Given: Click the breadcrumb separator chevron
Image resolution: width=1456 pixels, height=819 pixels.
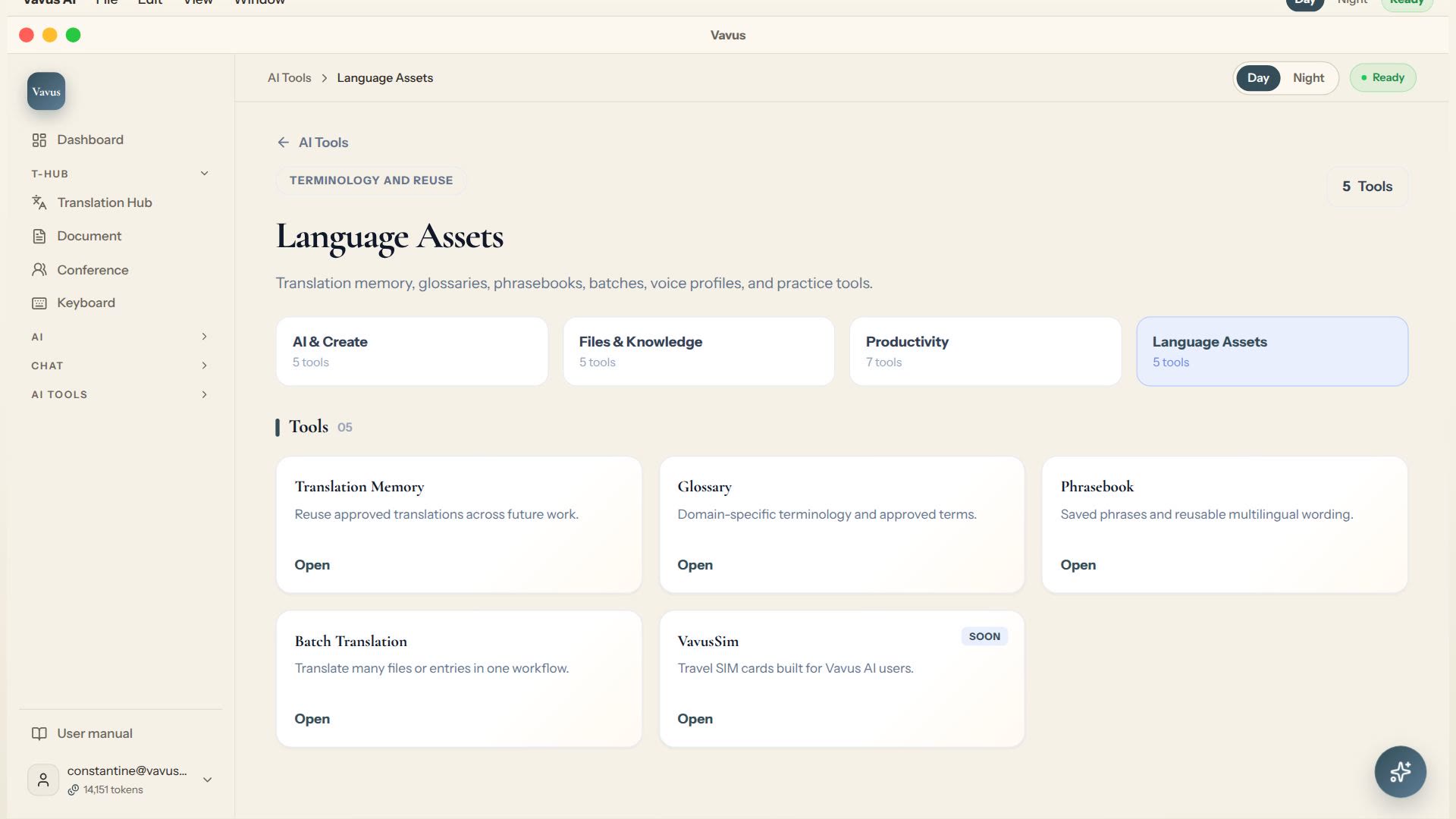Looking at the screenshot, I should pyautogui.click(x=325, y=78).
